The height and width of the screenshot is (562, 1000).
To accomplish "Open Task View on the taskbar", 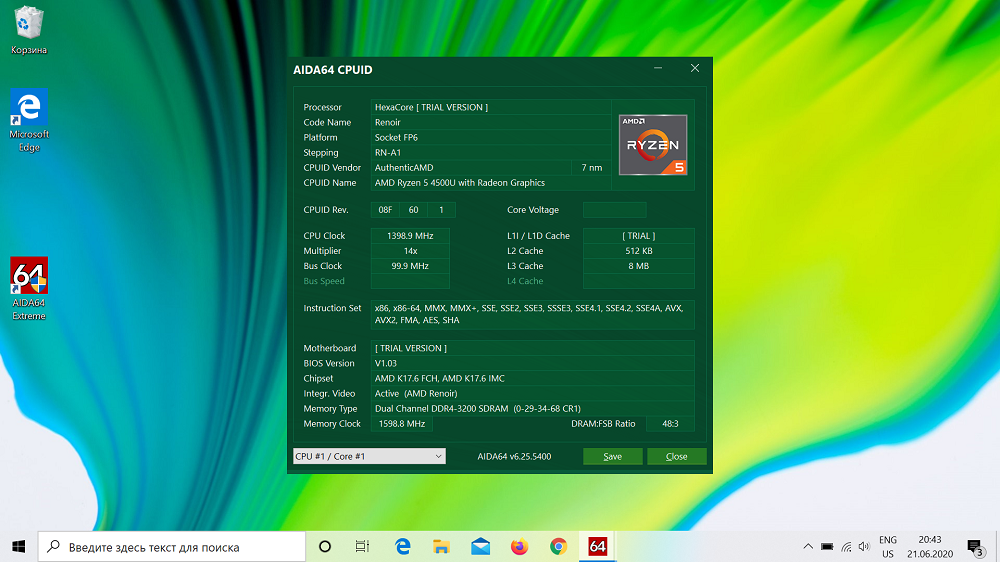I will click(x=362, y=547).
